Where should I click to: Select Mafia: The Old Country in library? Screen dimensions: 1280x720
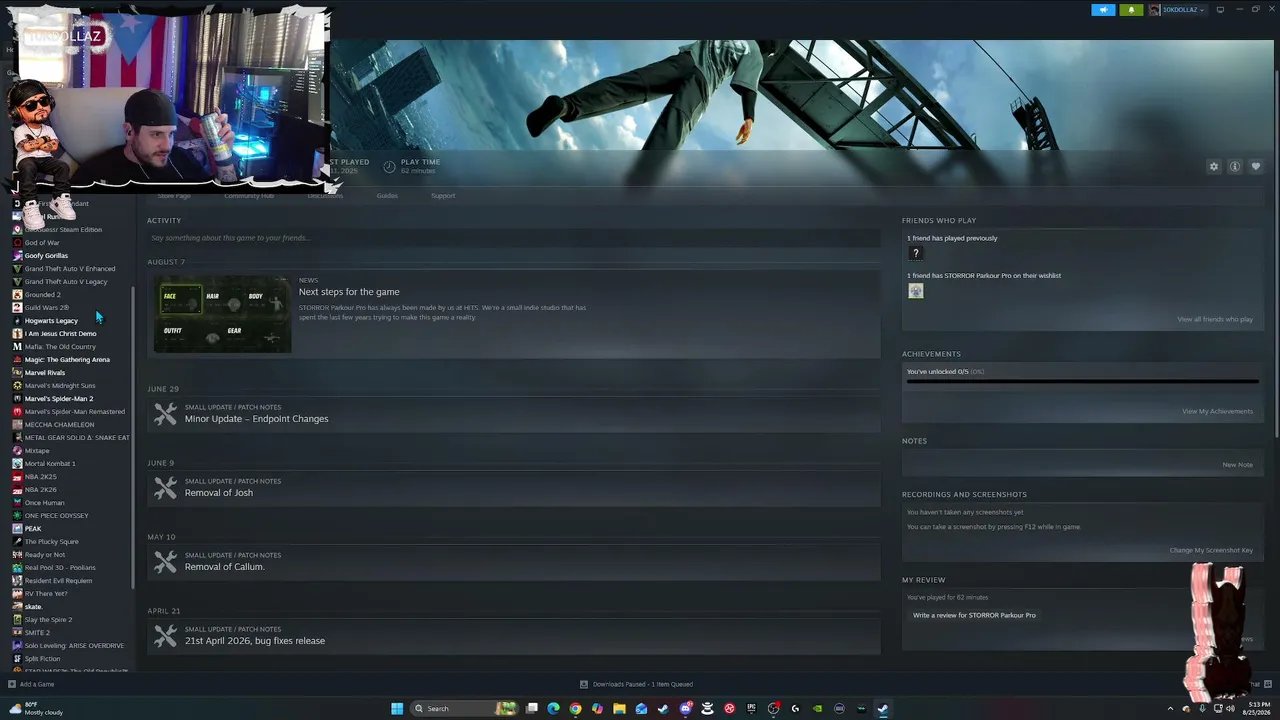tap(60, 347)
